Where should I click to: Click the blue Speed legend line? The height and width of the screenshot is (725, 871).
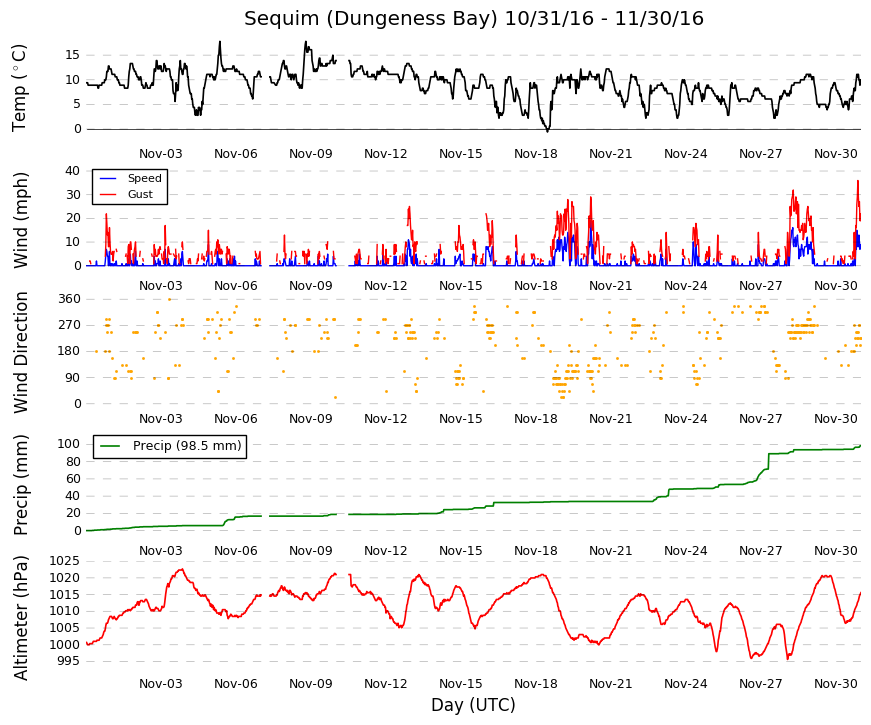108,178
